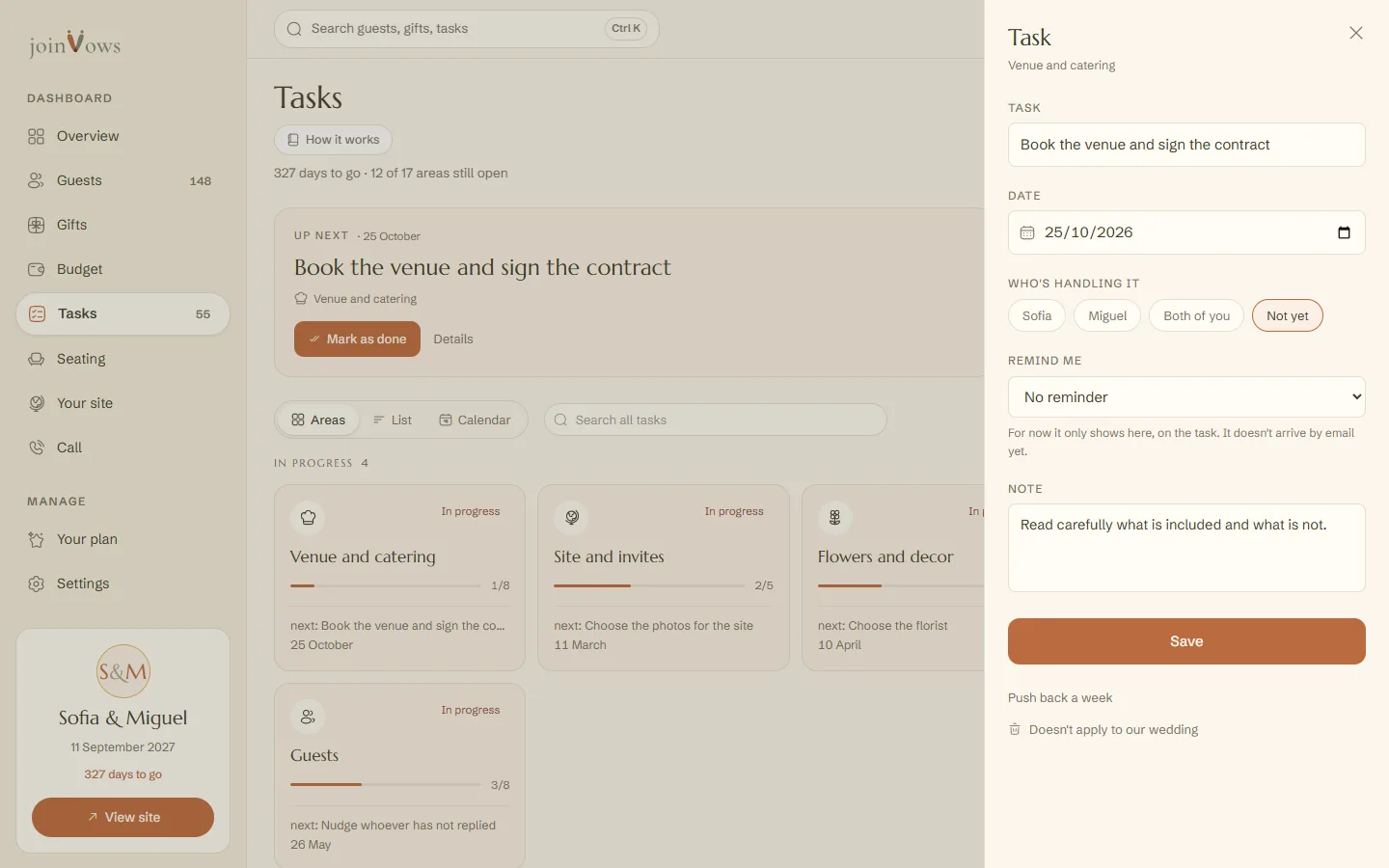Switch to the Areas view tab
Image resolution: width=1389 pixels, height=868 pixels.
click(x=318, y=420)
